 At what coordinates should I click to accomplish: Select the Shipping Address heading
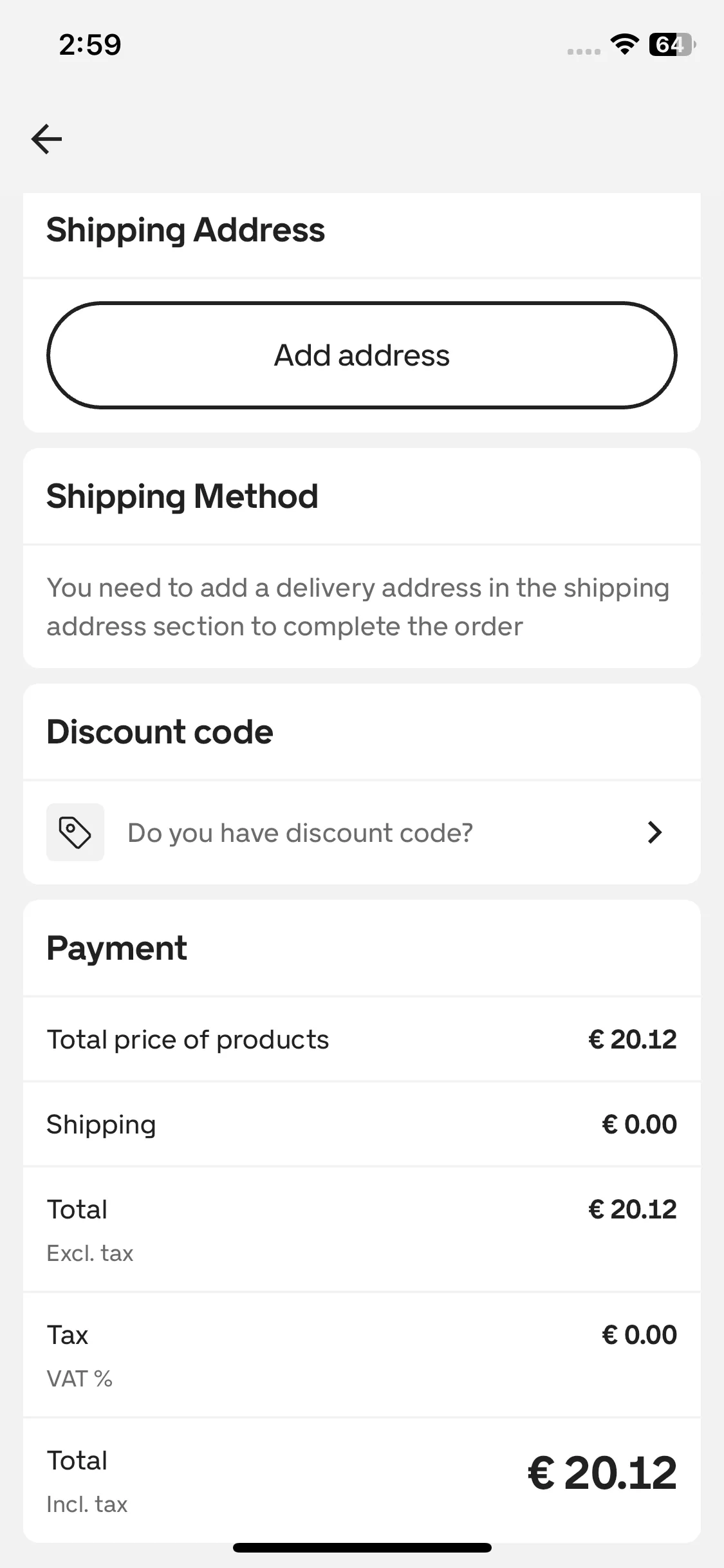click(185, 230)
